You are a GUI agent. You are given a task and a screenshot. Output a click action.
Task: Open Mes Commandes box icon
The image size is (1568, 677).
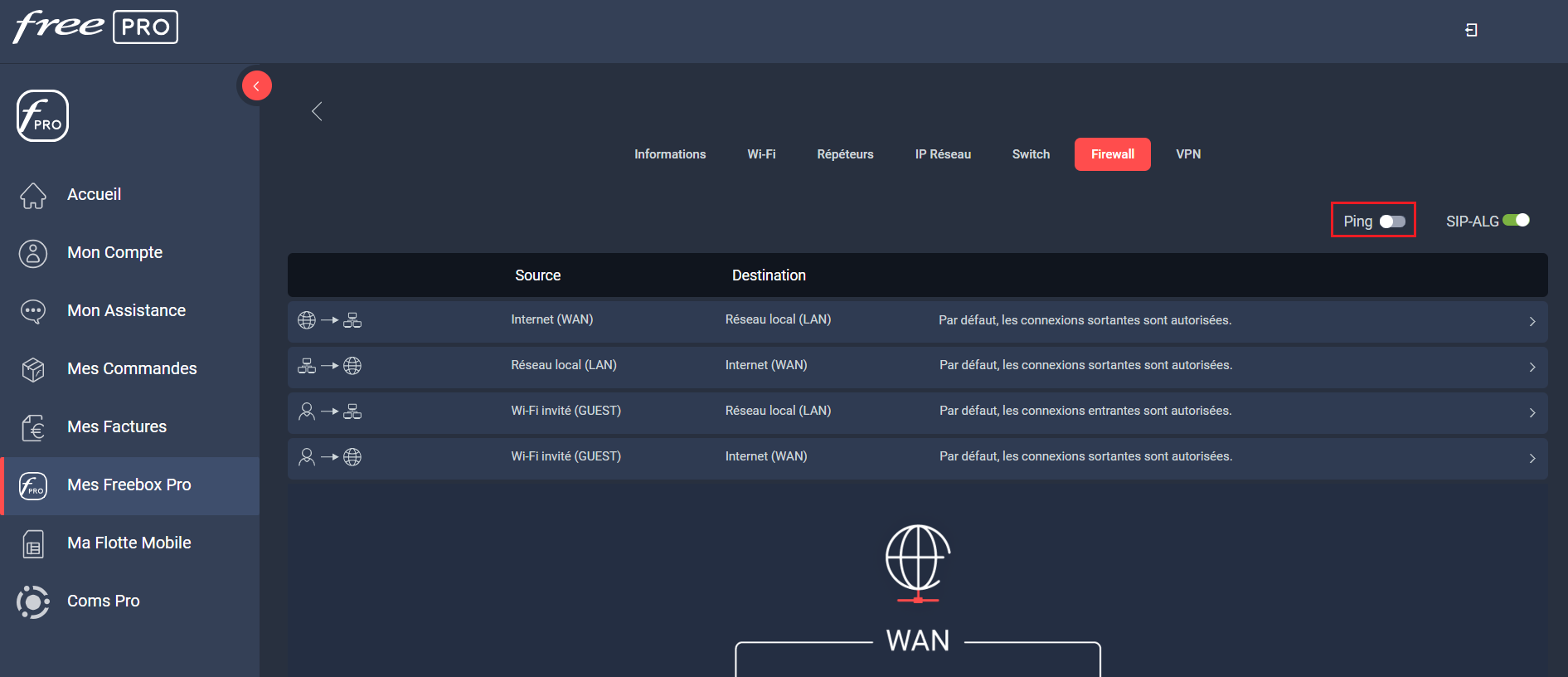tap(33, 369)
